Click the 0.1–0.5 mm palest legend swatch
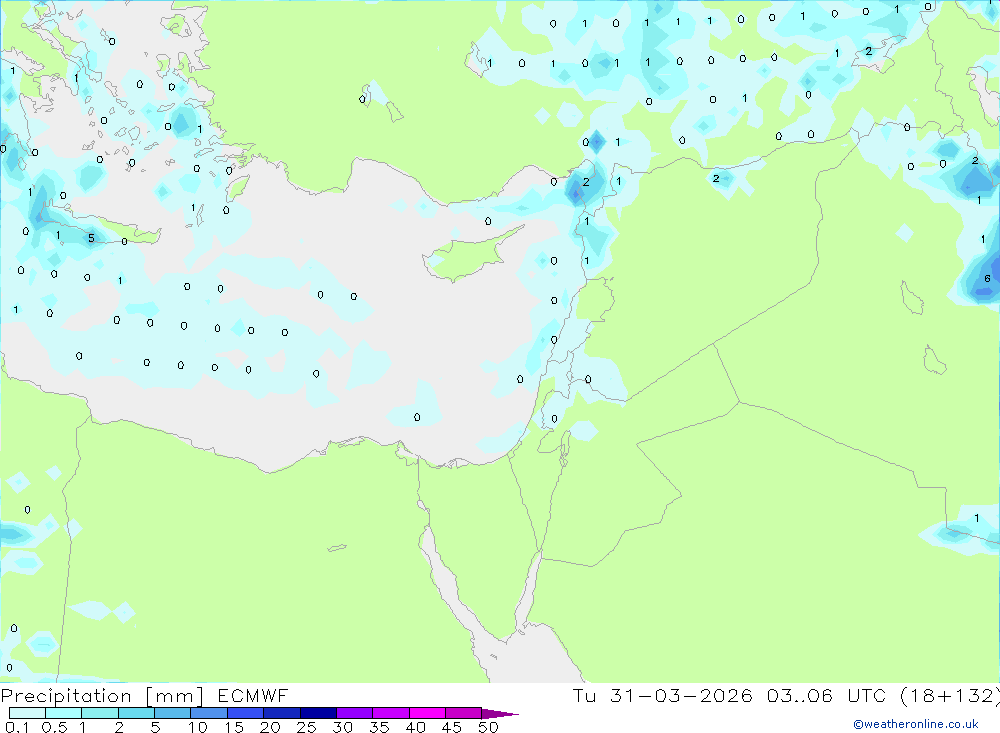 [x=27, y=713]
